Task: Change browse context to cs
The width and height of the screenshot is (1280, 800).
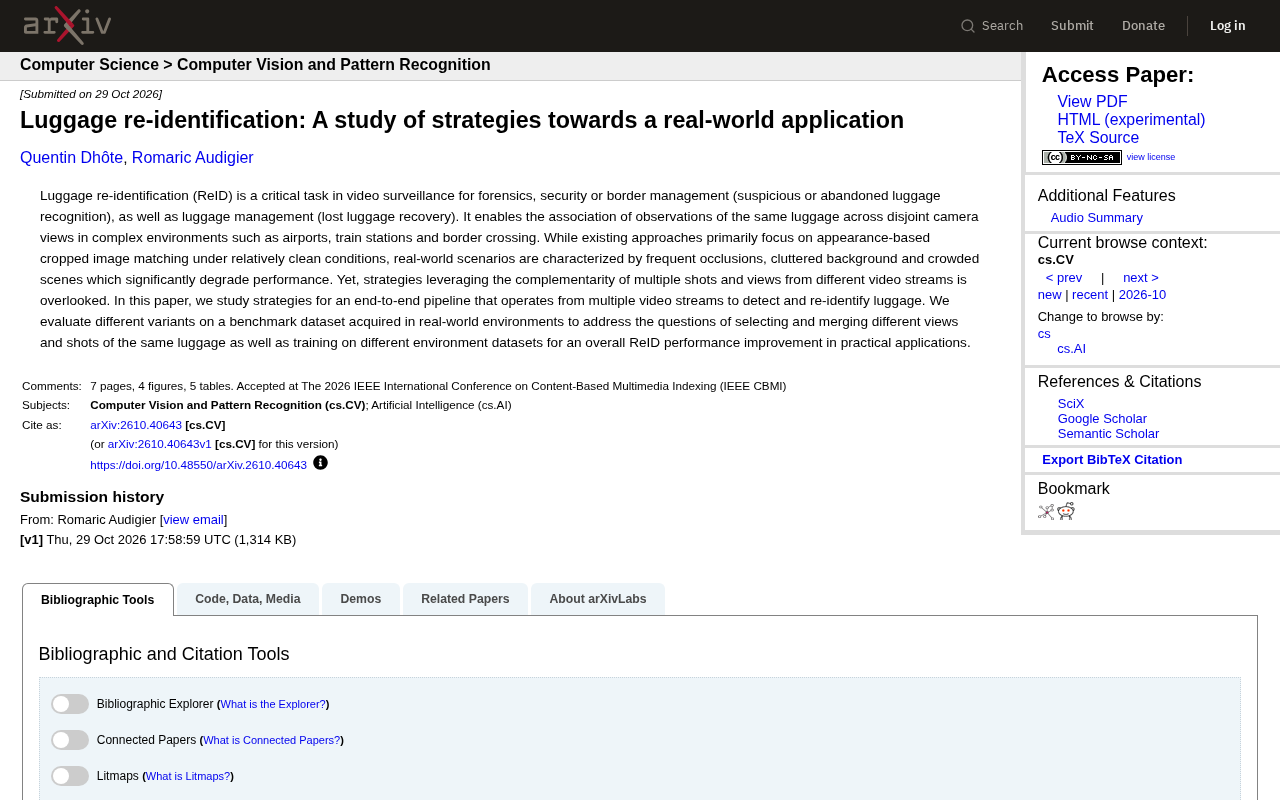Action: click(x=1044, y=334)
